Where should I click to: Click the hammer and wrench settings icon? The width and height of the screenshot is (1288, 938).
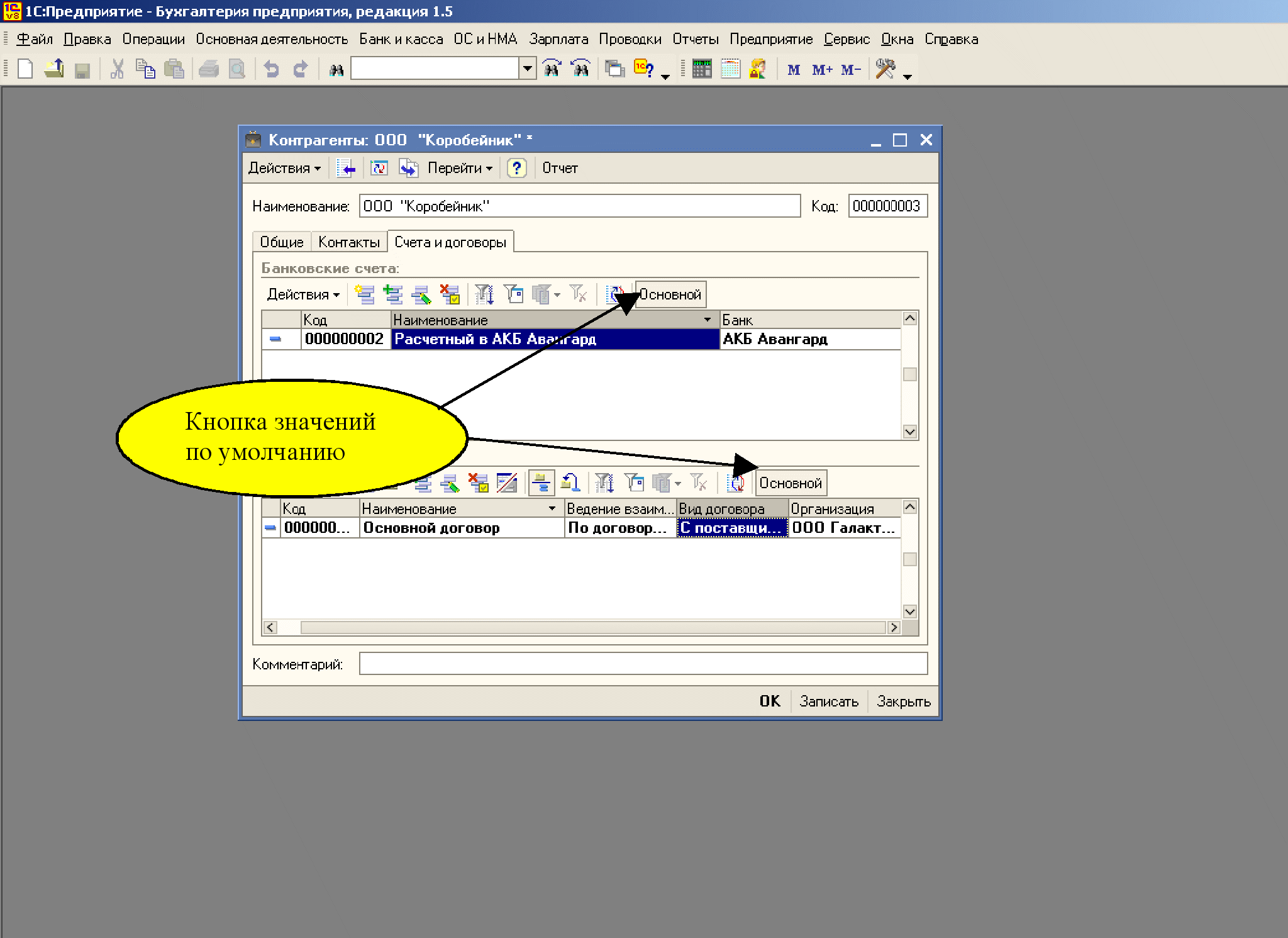pos(885,69)
